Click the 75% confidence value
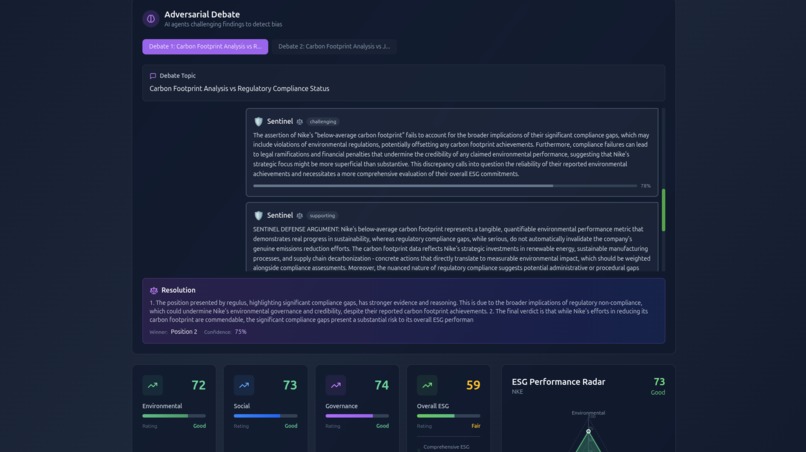 [x=241, y=332]
